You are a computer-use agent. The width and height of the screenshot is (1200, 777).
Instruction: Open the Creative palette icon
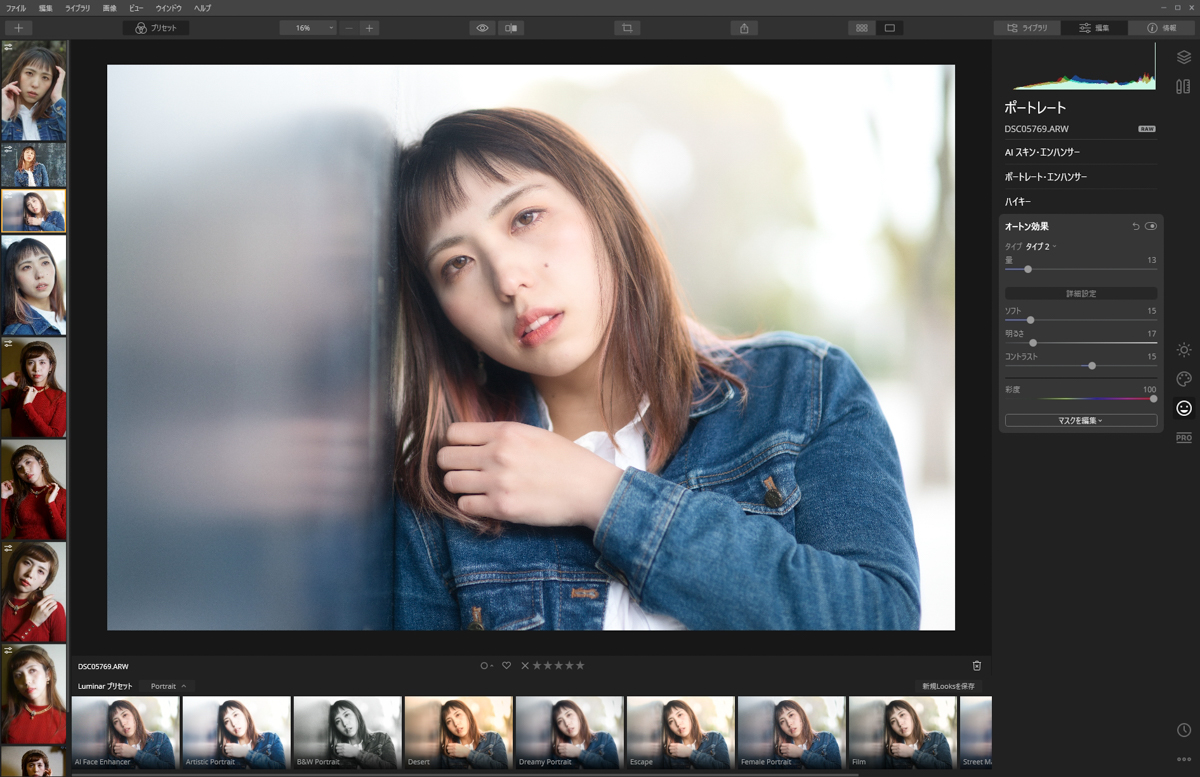(1184, 379)
